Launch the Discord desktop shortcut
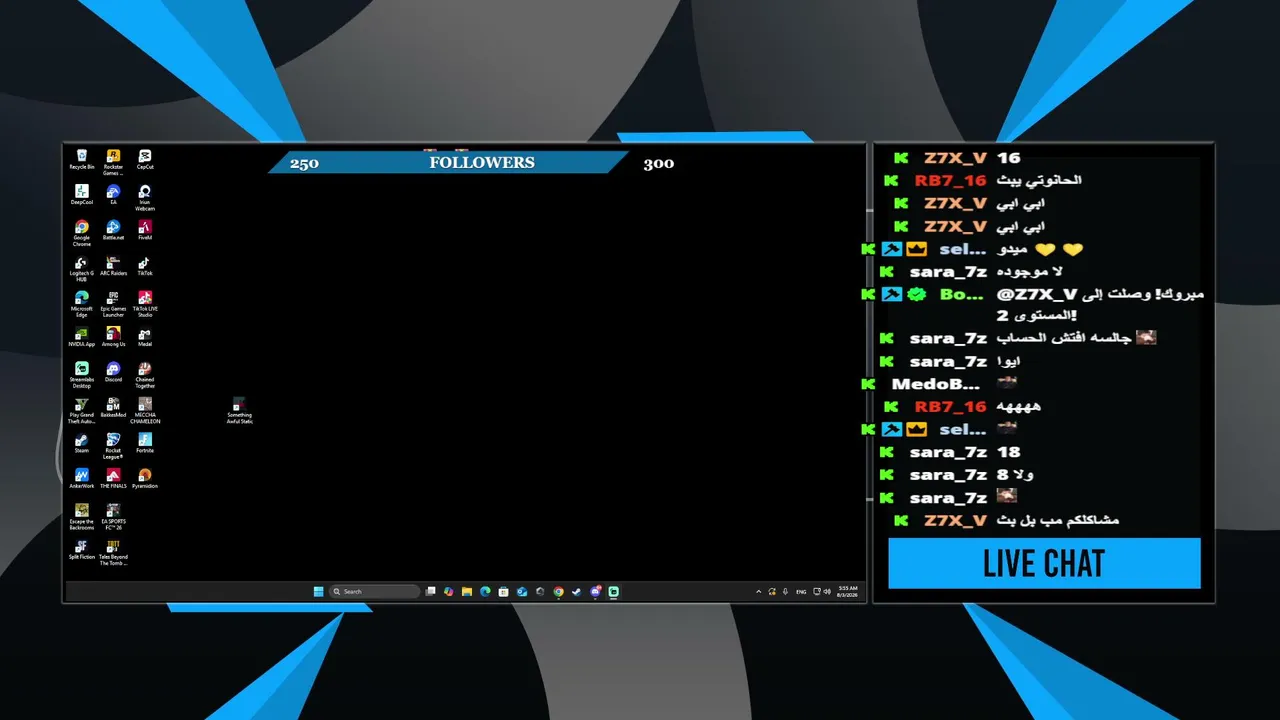Viewport: 1280px width, 720px height. 113,372
